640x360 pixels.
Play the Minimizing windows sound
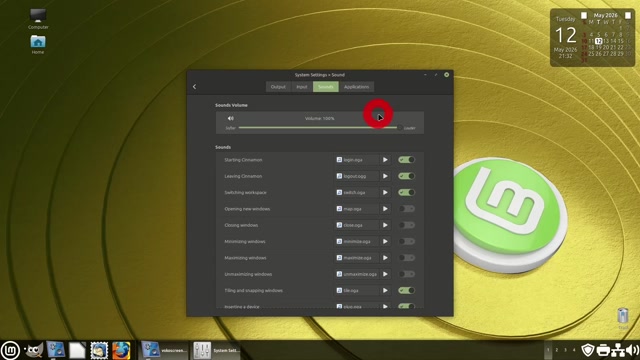[x=385, y=241]
